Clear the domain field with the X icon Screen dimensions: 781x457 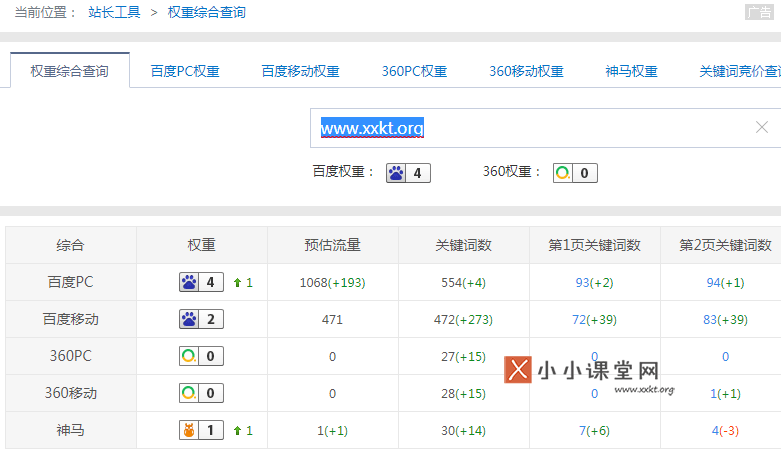coord(761,127)
